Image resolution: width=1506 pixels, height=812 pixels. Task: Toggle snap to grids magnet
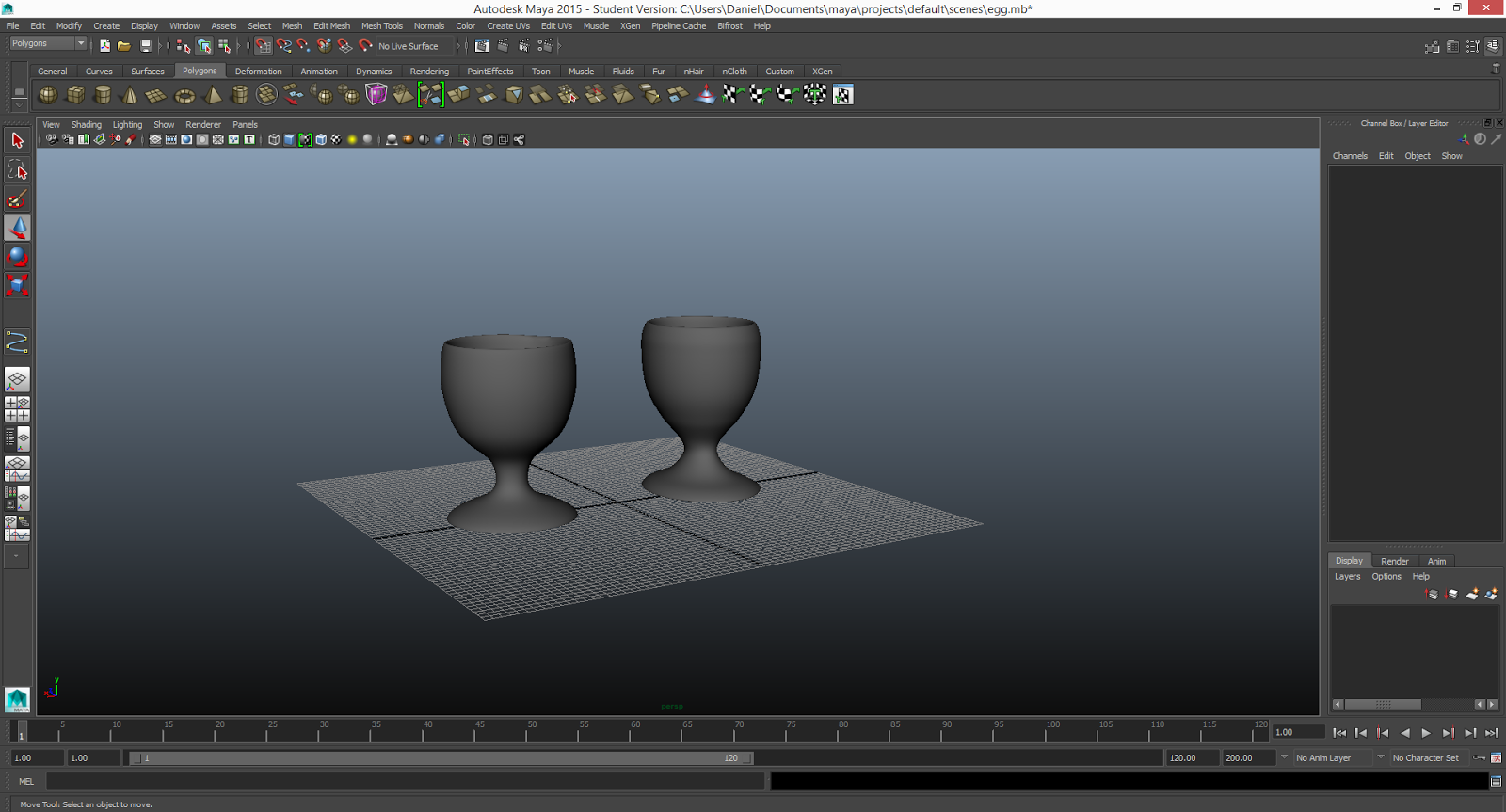tap(264, 45)
